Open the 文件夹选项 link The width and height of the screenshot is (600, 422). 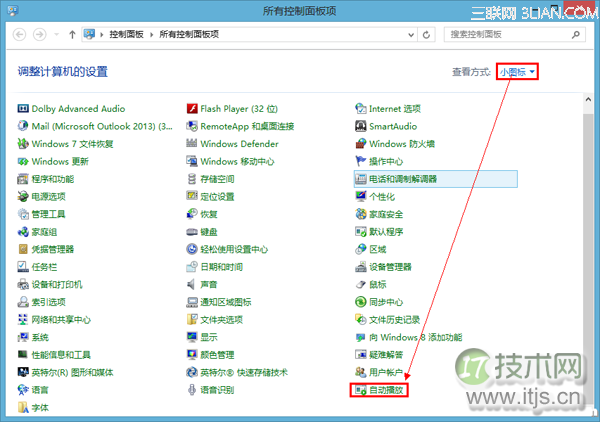point(222,320)
